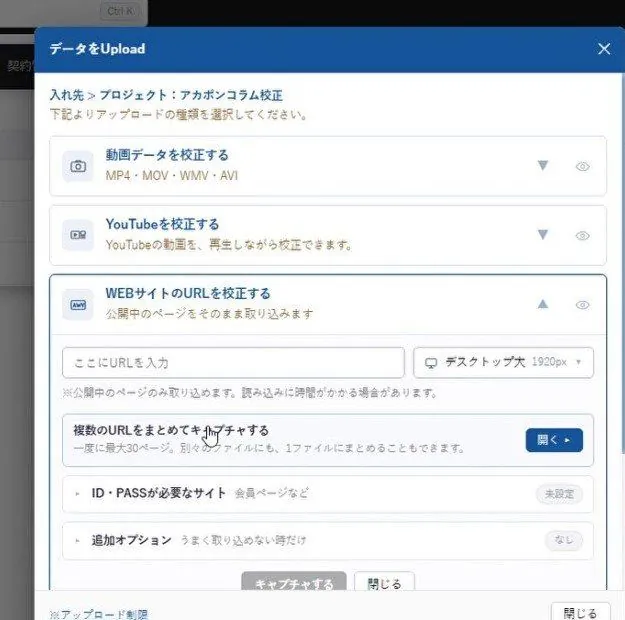This screenshot has height=620, width=625.
Task: Click the footer 閉じる button
Action: (x=580, y=612)
